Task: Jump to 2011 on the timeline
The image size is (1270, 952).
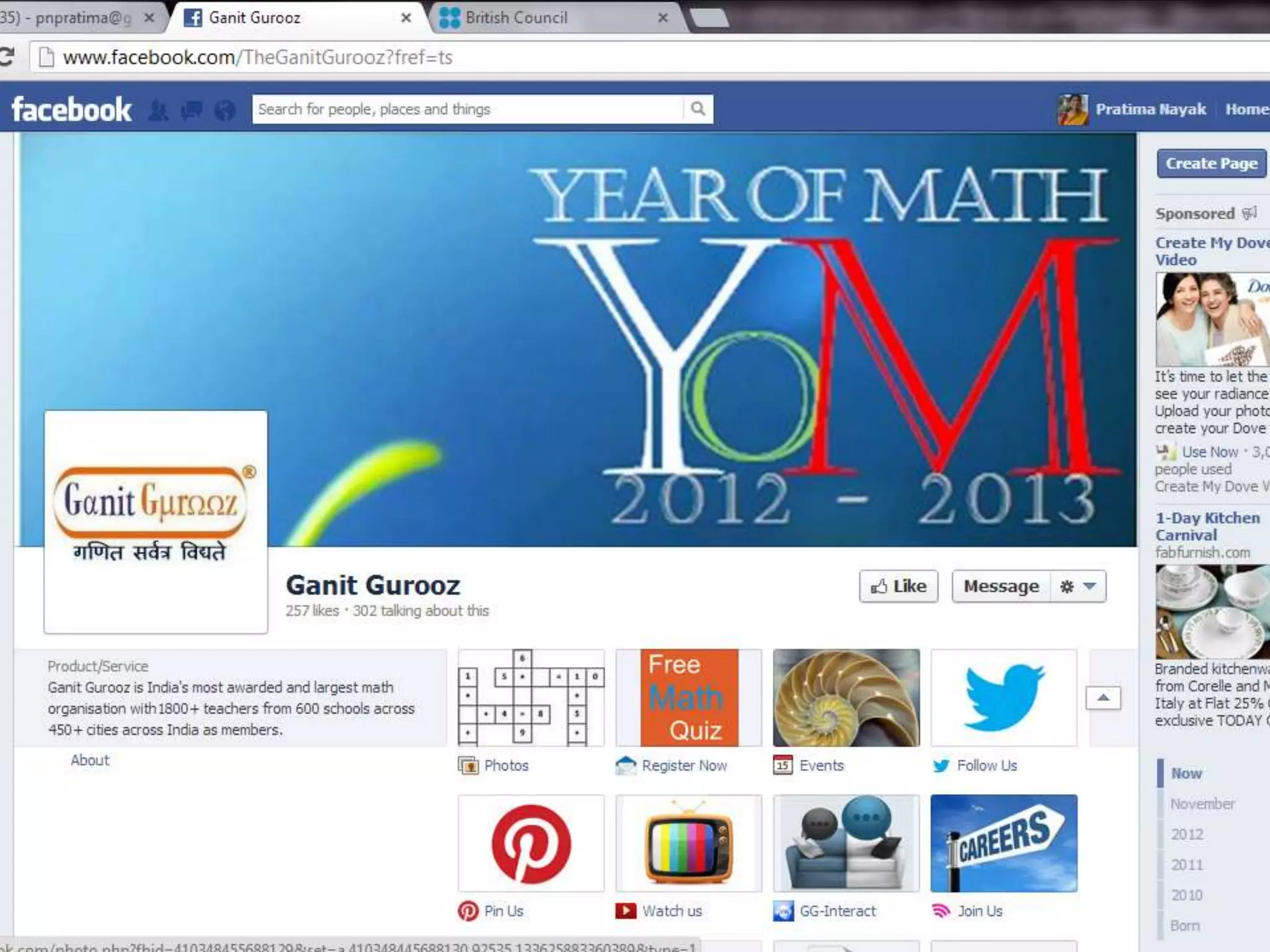Action: 1187,865
